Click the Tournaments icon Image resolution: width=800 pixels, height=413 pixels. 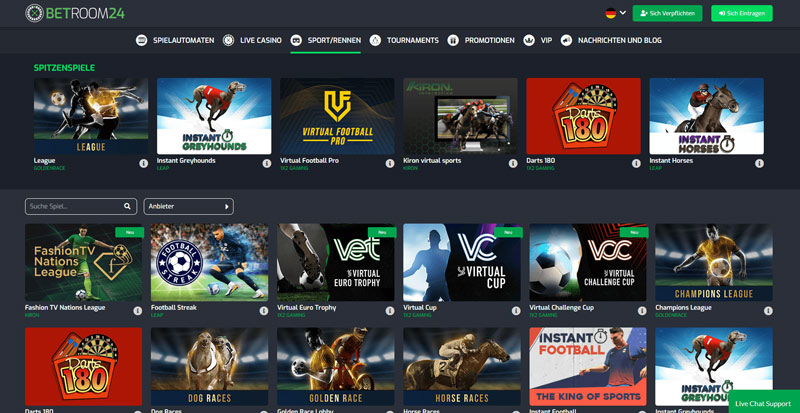(376, 40)
